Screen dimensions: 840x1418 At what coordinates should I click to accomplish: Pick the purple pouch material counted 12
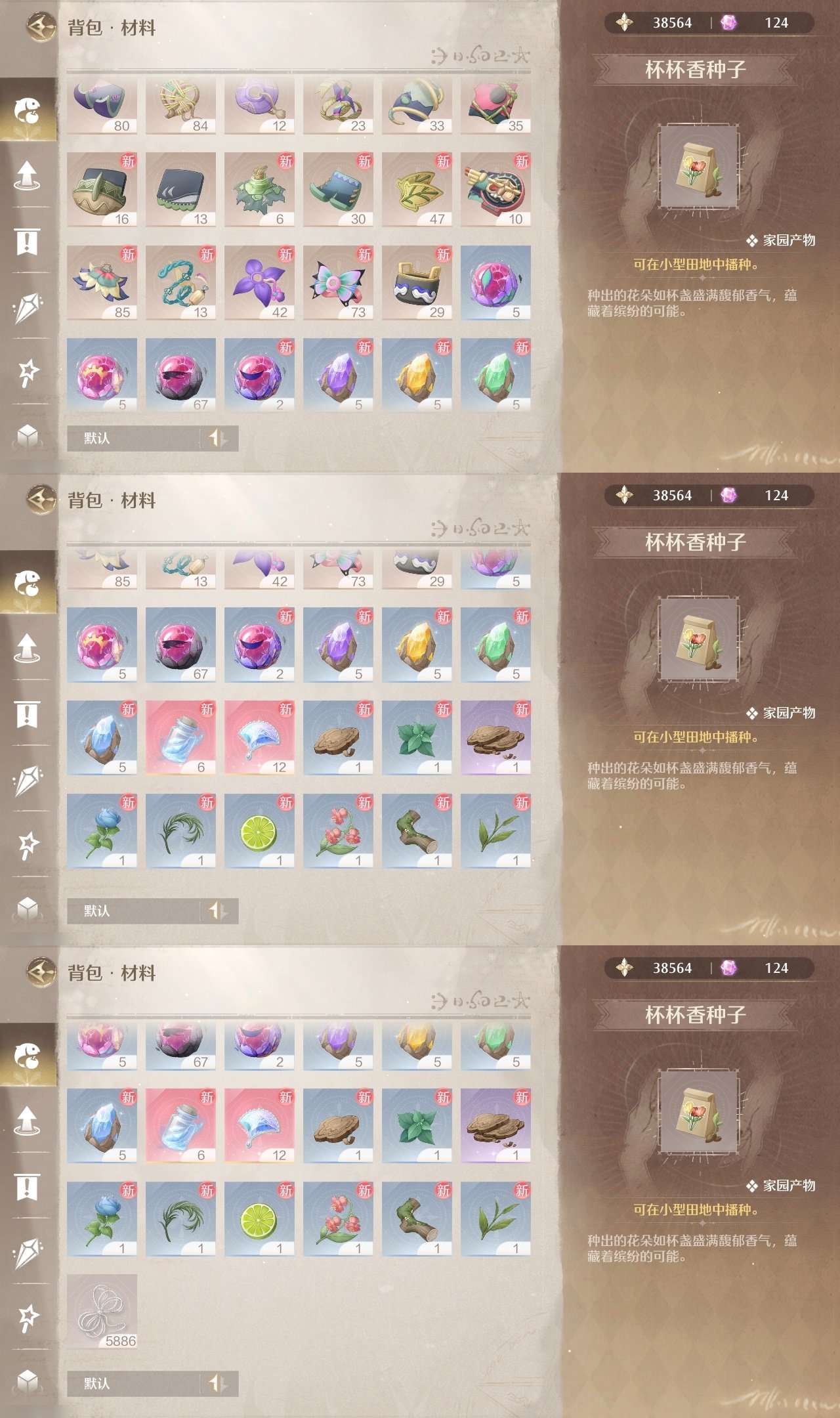pos(259,105)
